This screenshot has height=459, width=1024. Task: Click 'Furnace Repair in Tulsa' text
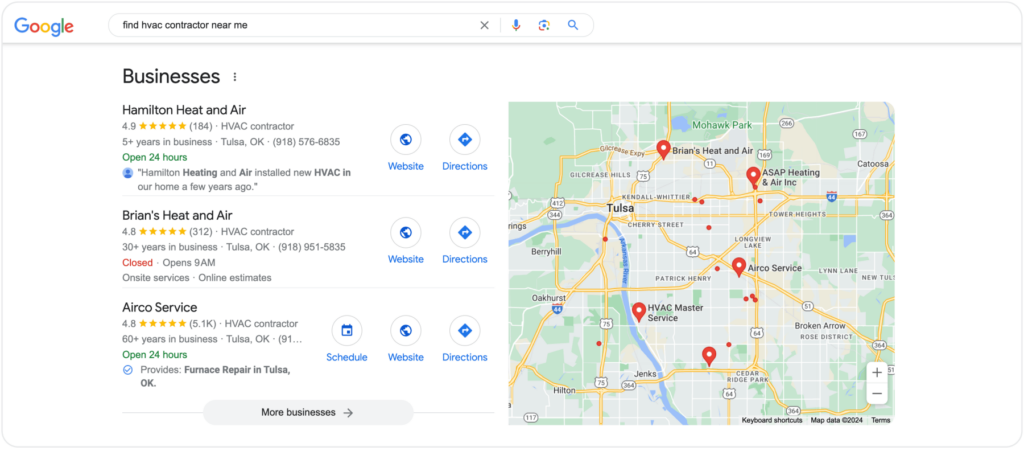237,370
